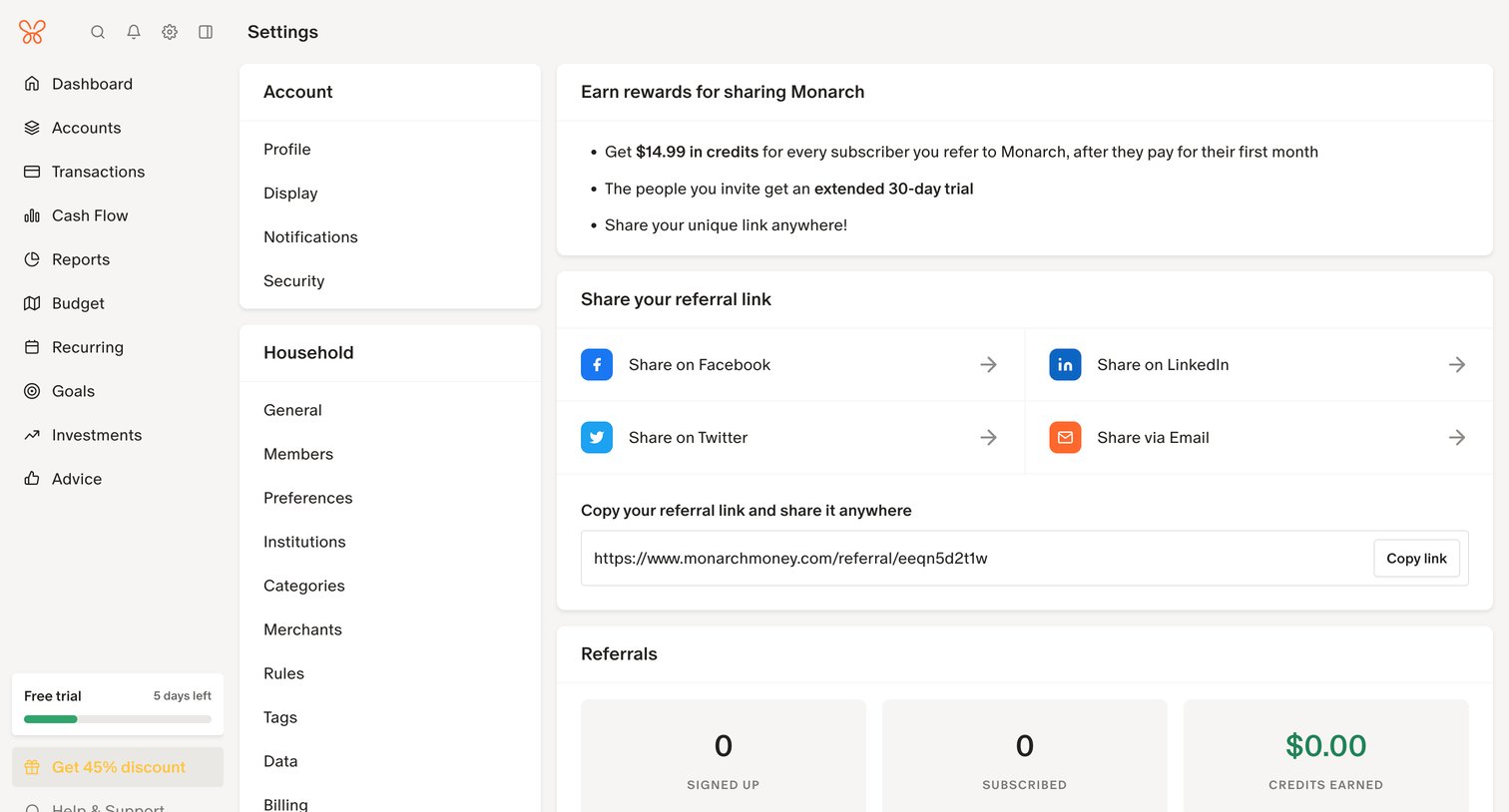1509x812 pixels.
Task: Select Share on Twitter
Action: tap(790, 437)
